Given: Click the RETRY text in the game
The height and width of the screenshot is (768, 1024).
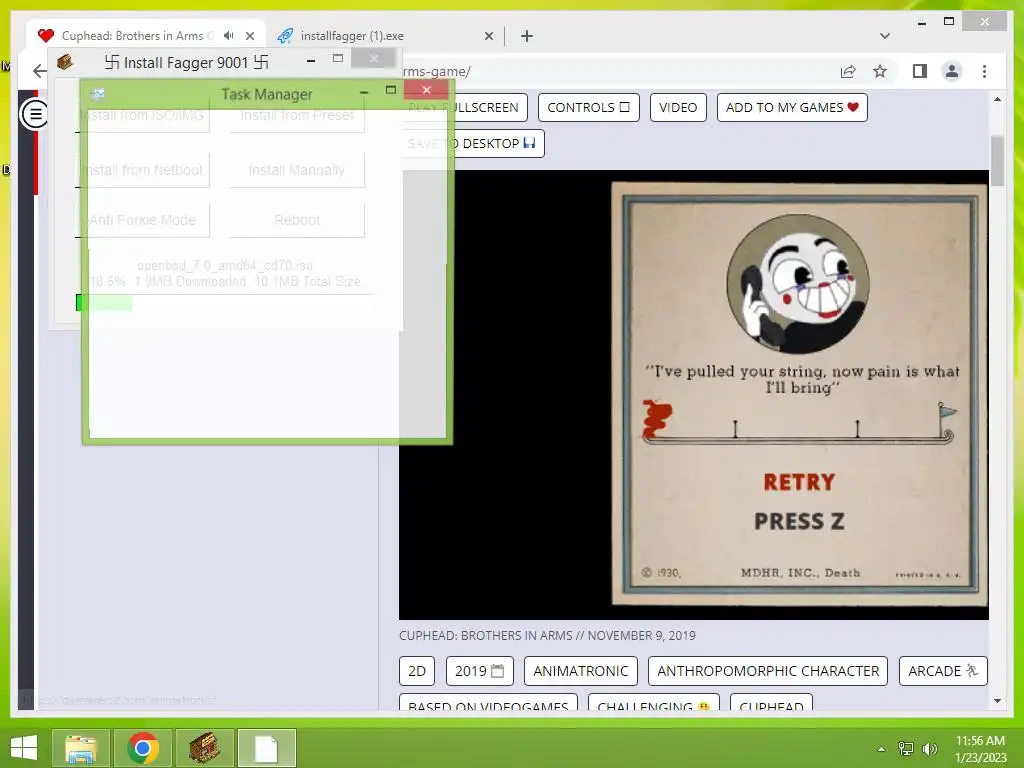Looking at the screenshot, I should tap(799, 482).
